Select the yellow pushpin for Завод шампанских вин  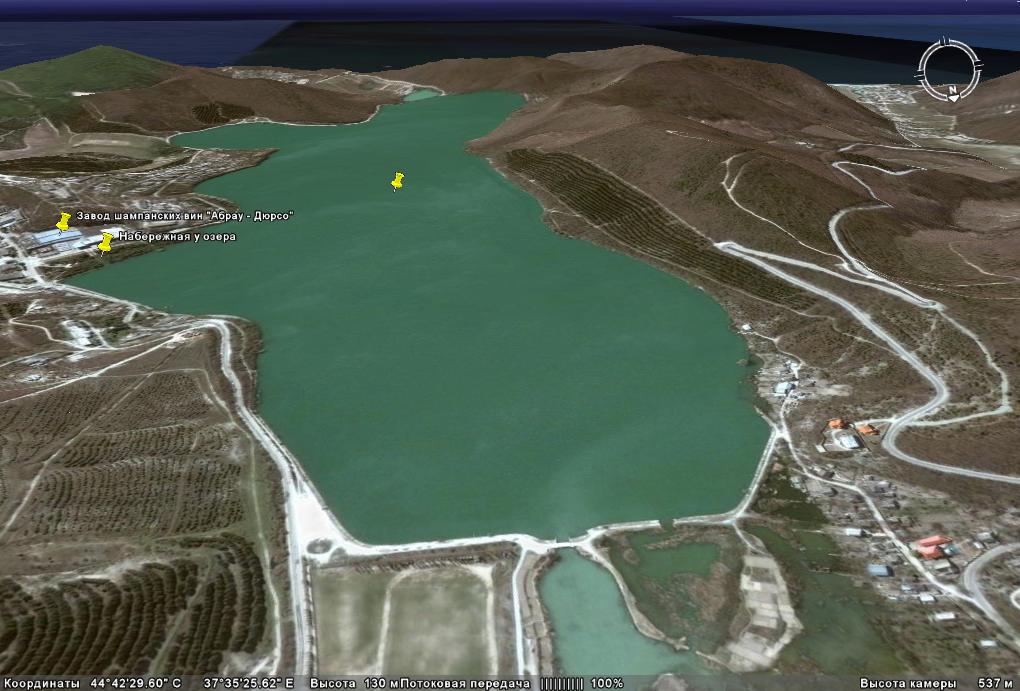tap(64, 221)
